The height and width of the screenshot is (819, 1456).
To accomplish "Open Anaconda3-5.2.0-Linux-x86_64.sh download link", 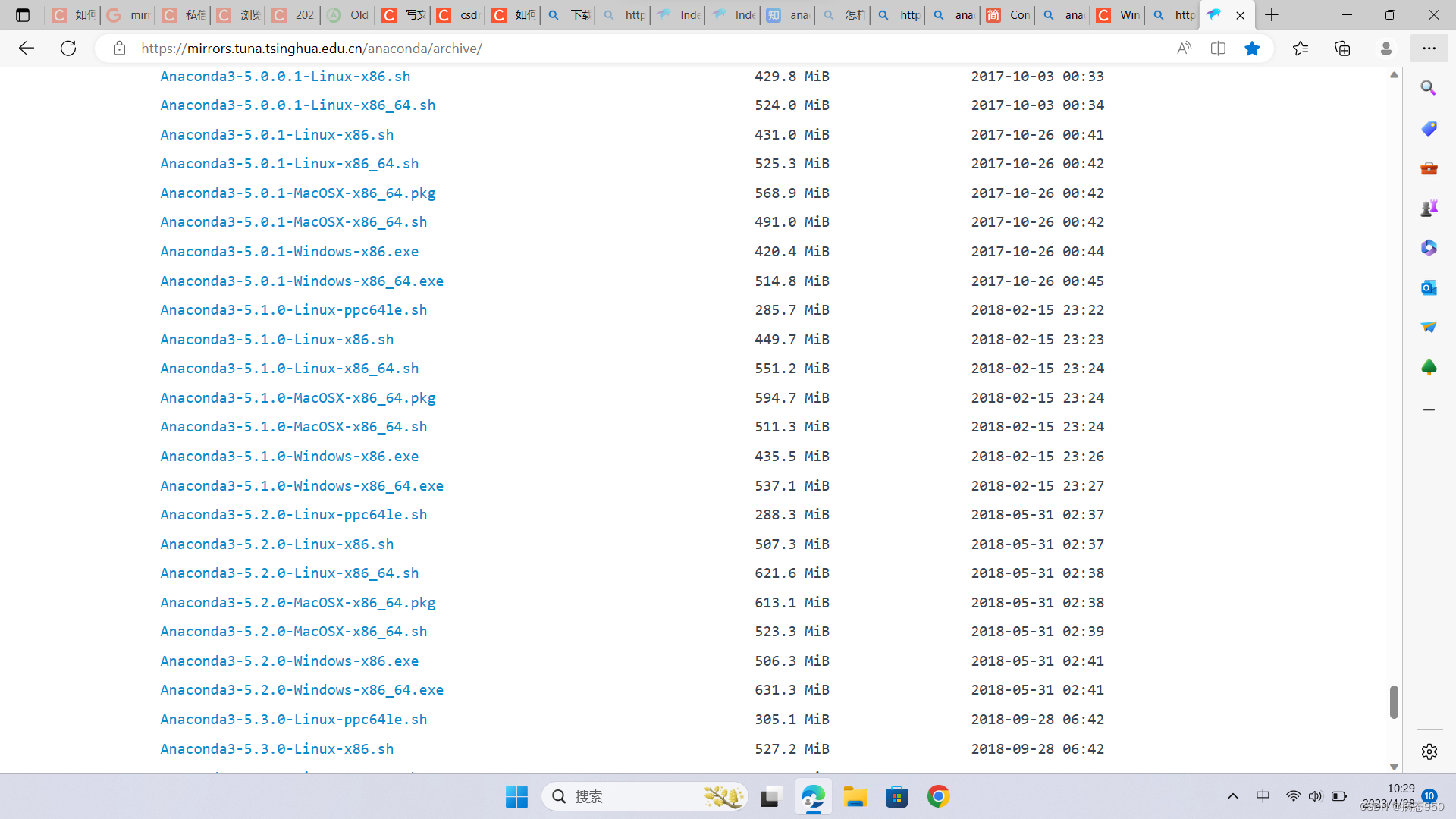I will point(289,573).
